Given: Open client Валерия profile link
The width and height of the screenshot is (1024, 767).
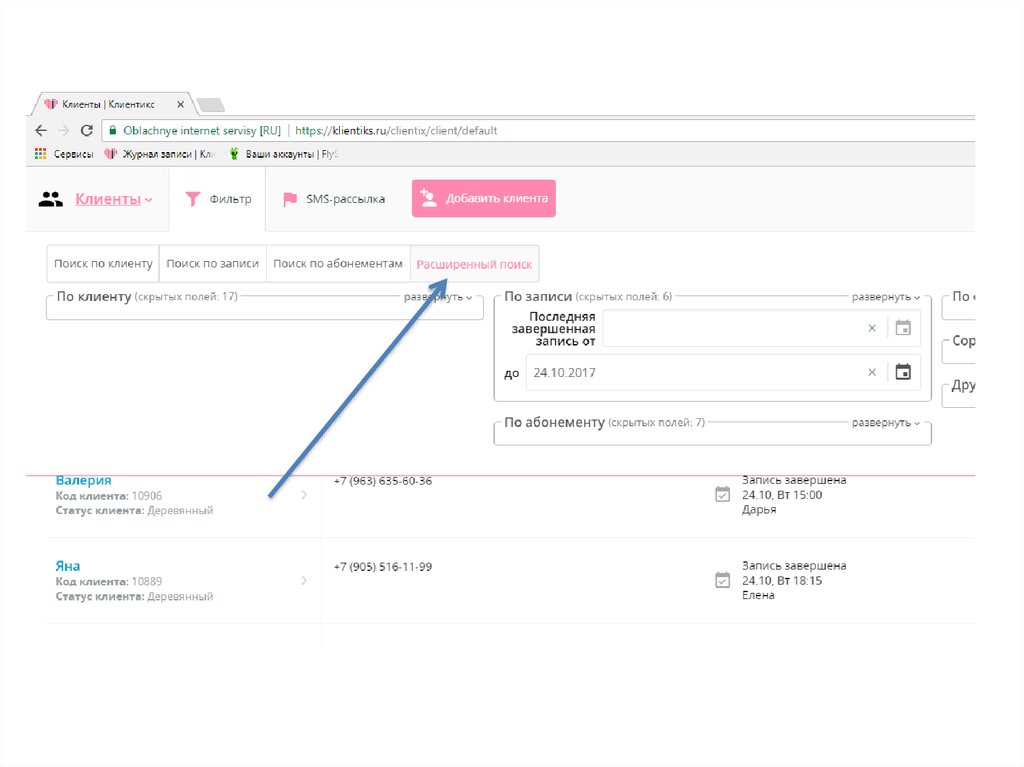Looking at the screenshot, I should (83, 480).
